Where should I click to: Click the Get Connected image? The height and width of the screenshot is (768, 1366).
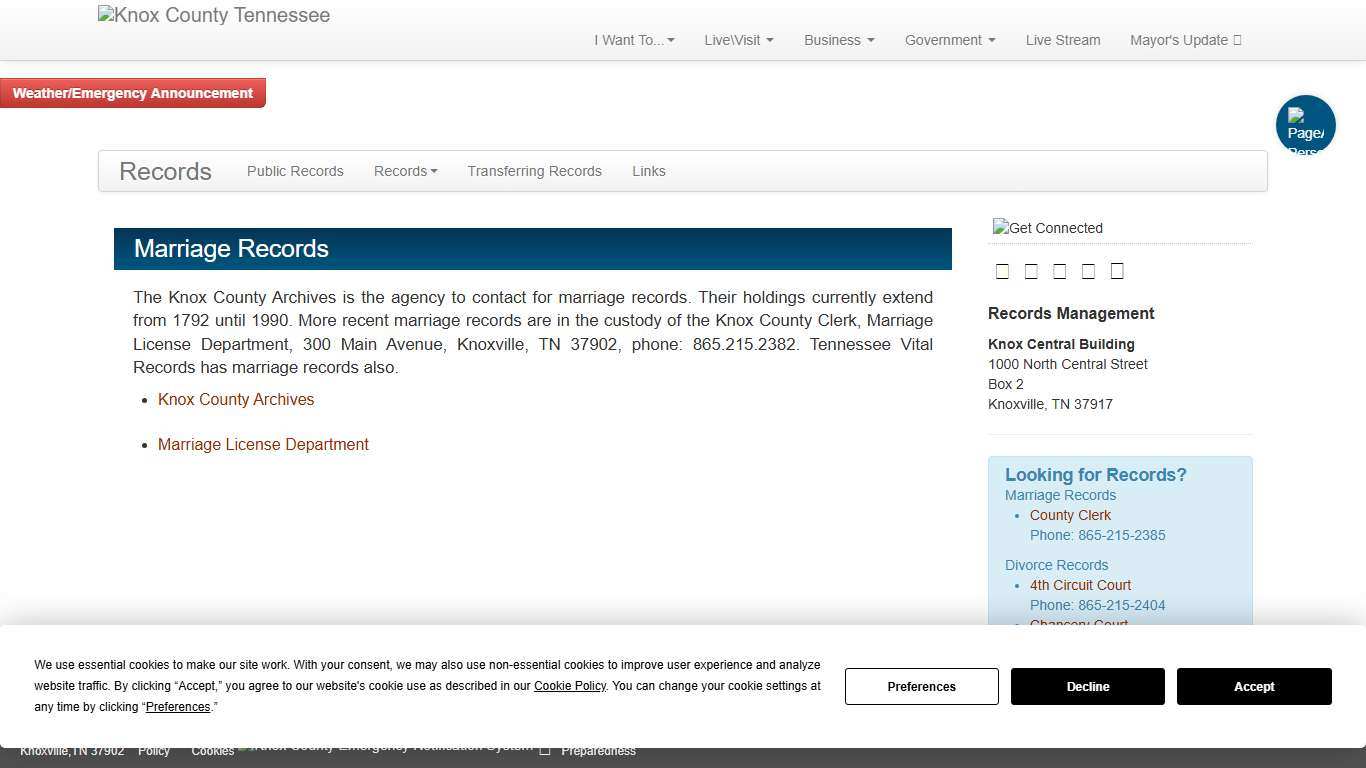(x=1047, y=228)
